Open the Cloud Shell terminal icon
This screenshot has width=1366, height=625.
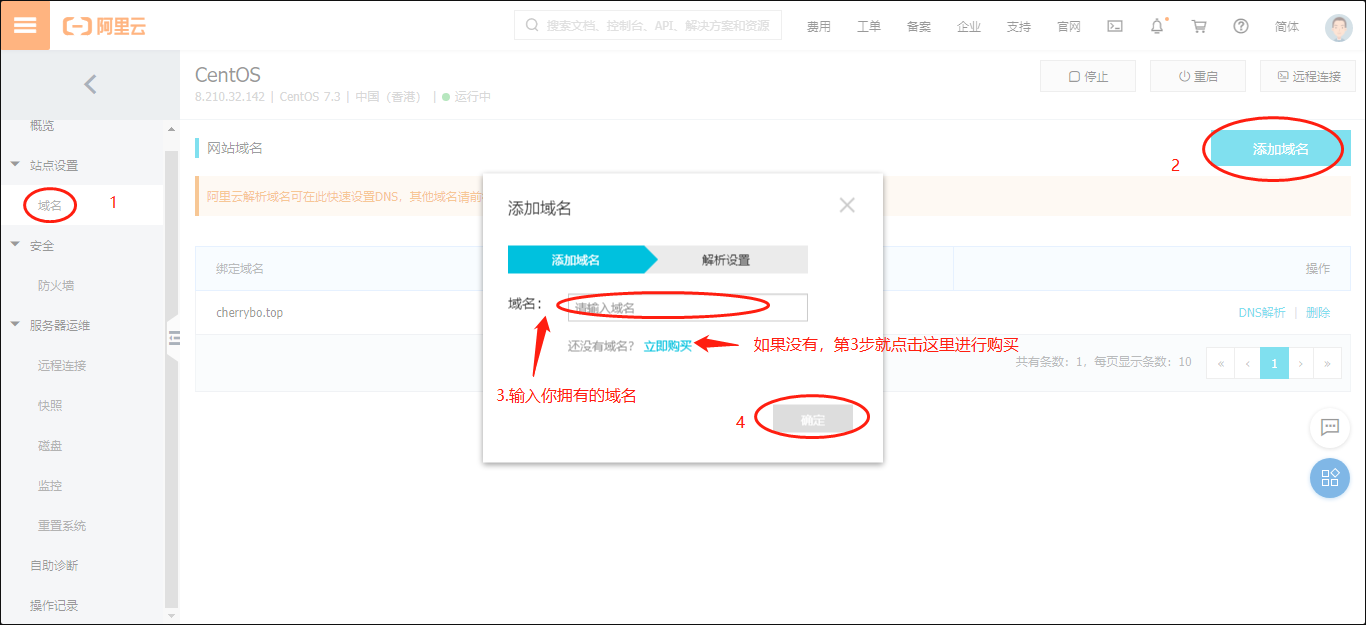click(x=1115, y=27)
